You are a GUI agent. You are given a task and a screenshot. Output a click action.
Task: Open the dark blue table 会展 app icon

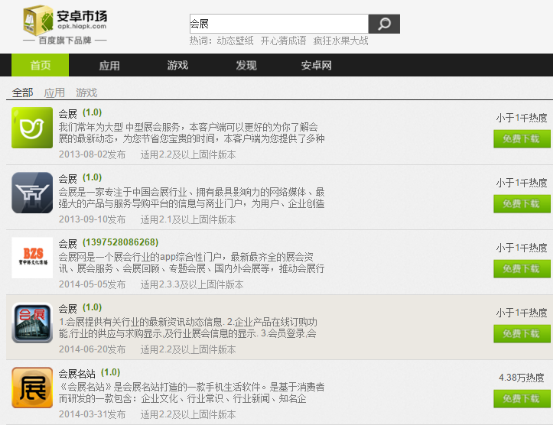(x=32, y=193)
